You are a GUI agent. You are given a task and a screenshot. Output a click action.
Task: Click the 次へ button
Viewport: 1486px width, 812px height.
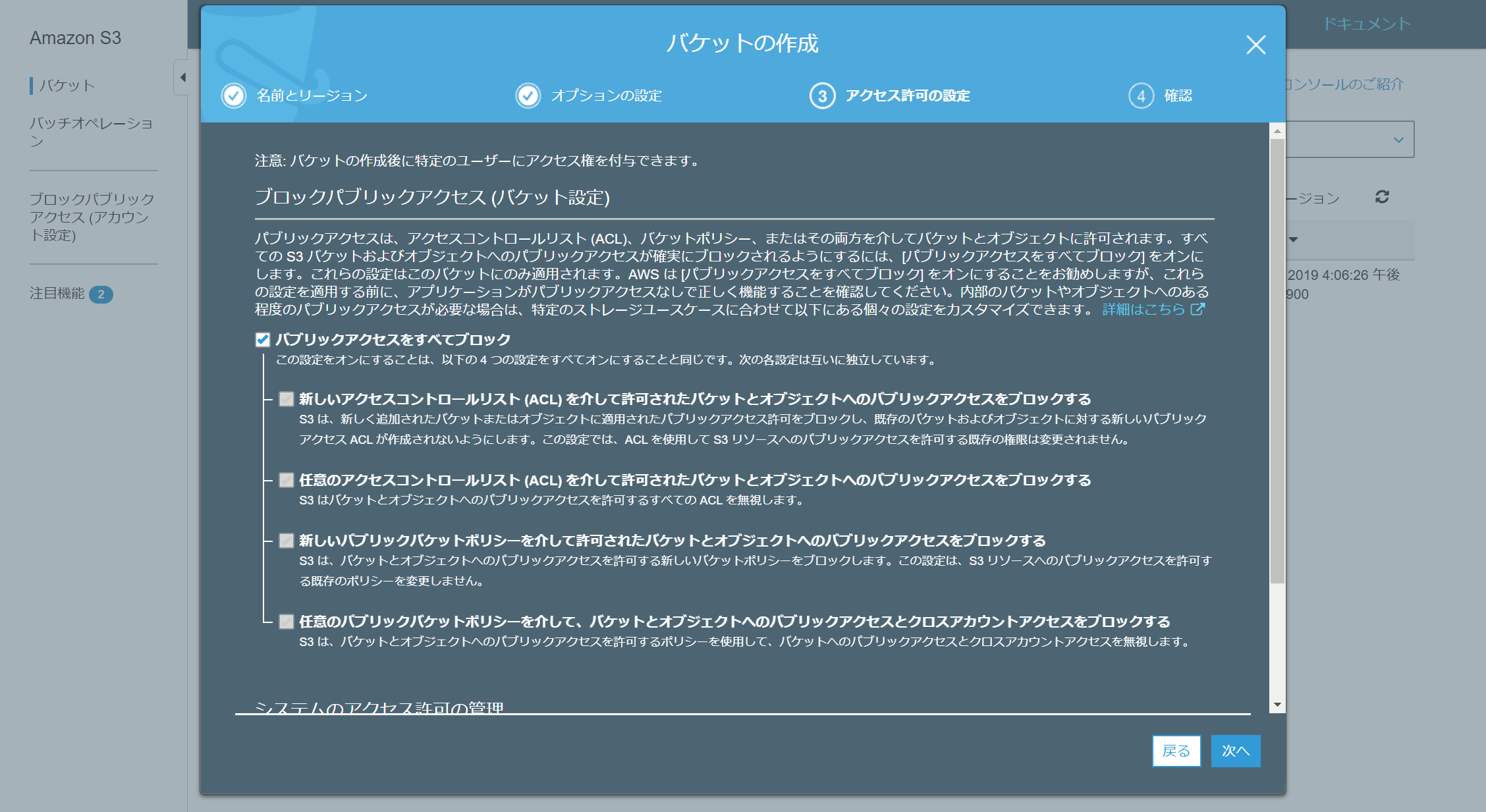(1235, 751)
